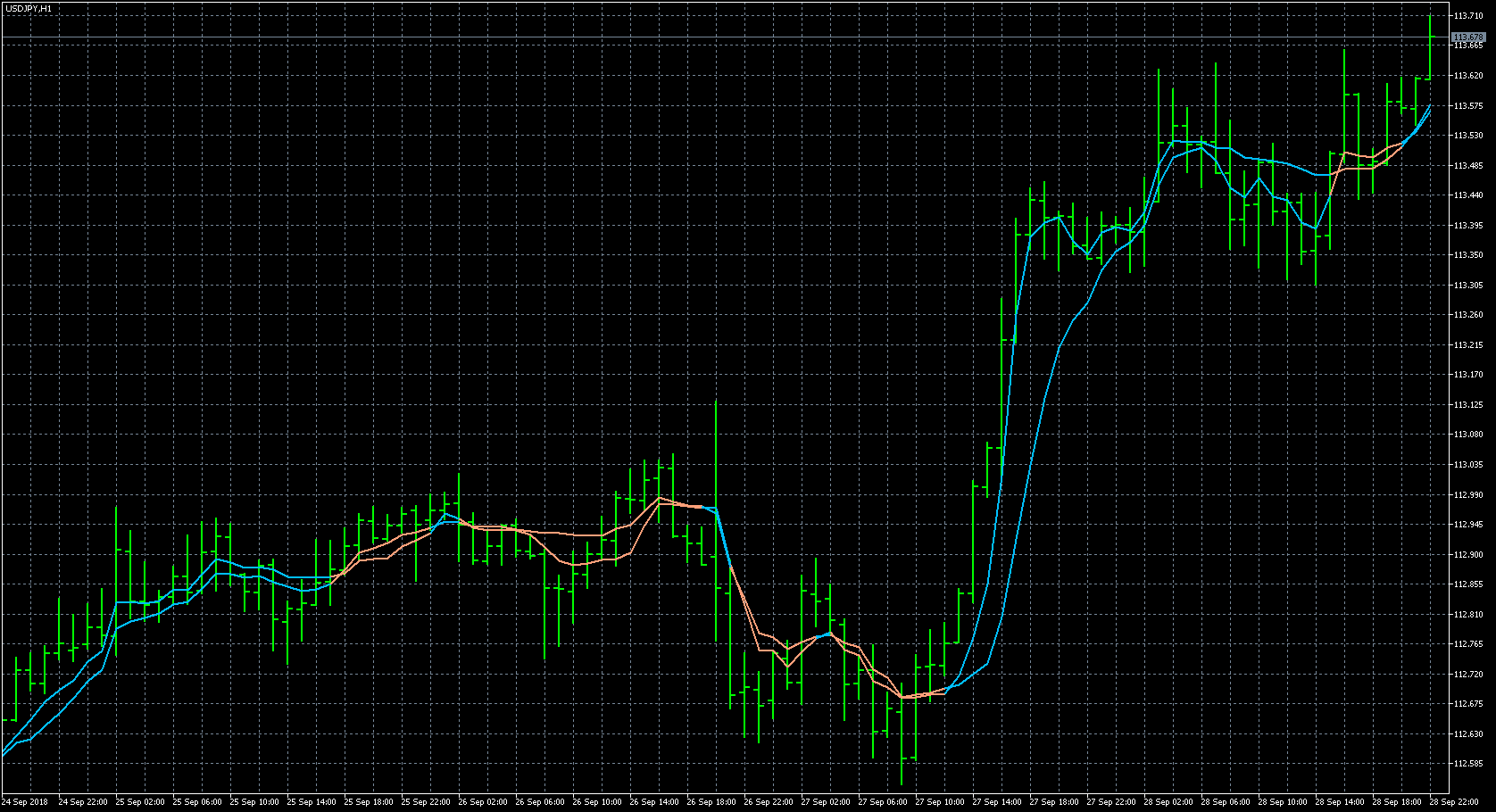Click the 27 Sep 06:00 time label
Viewport: 1496px width, 812px height.
point(883,802)
